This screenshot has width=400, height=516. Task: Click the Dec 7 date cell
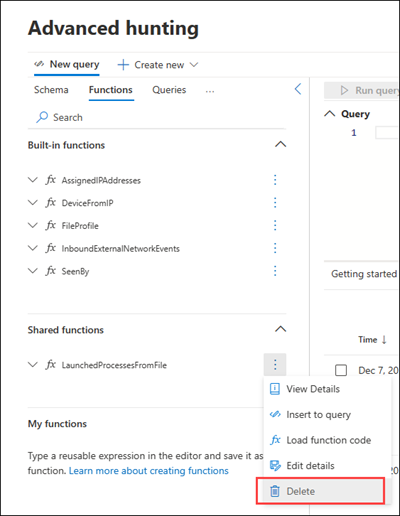coord(378,370)
